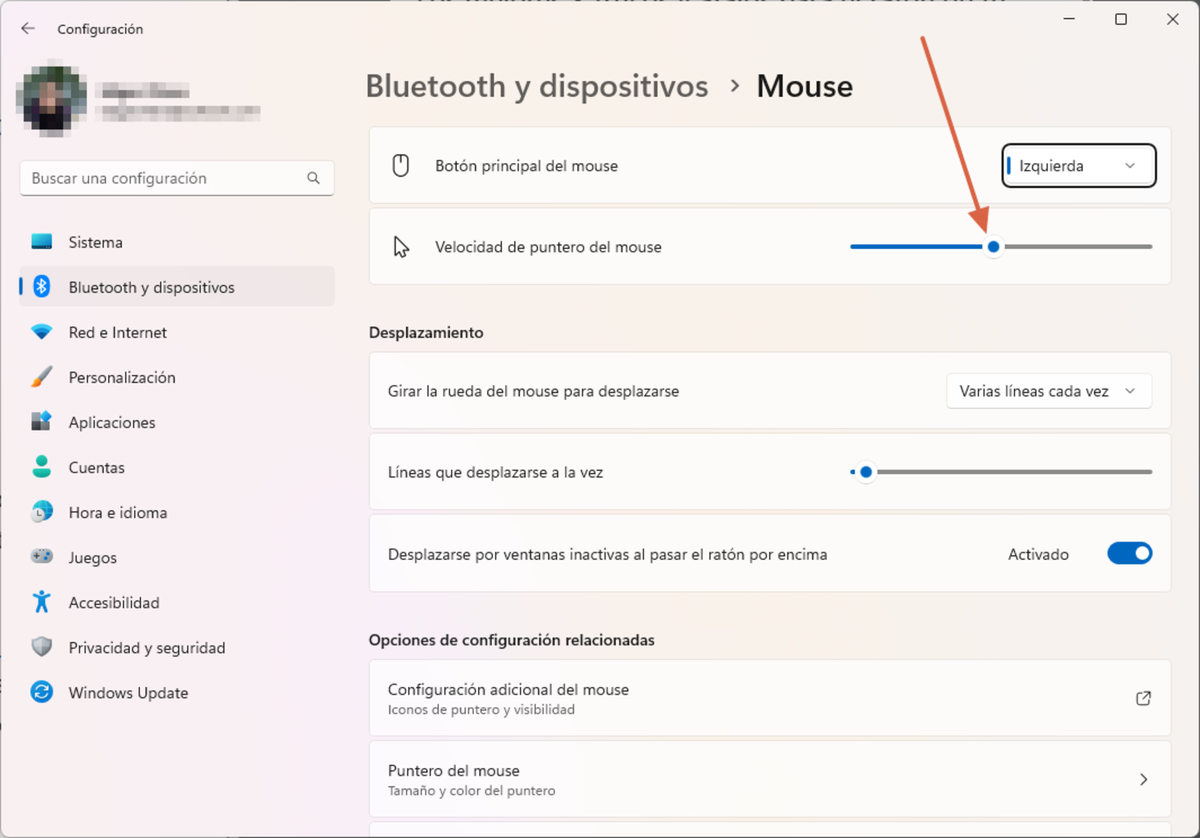Go back using the arrow button
Viewport: 1200px width, 838px height.
(x=27, y=28)
